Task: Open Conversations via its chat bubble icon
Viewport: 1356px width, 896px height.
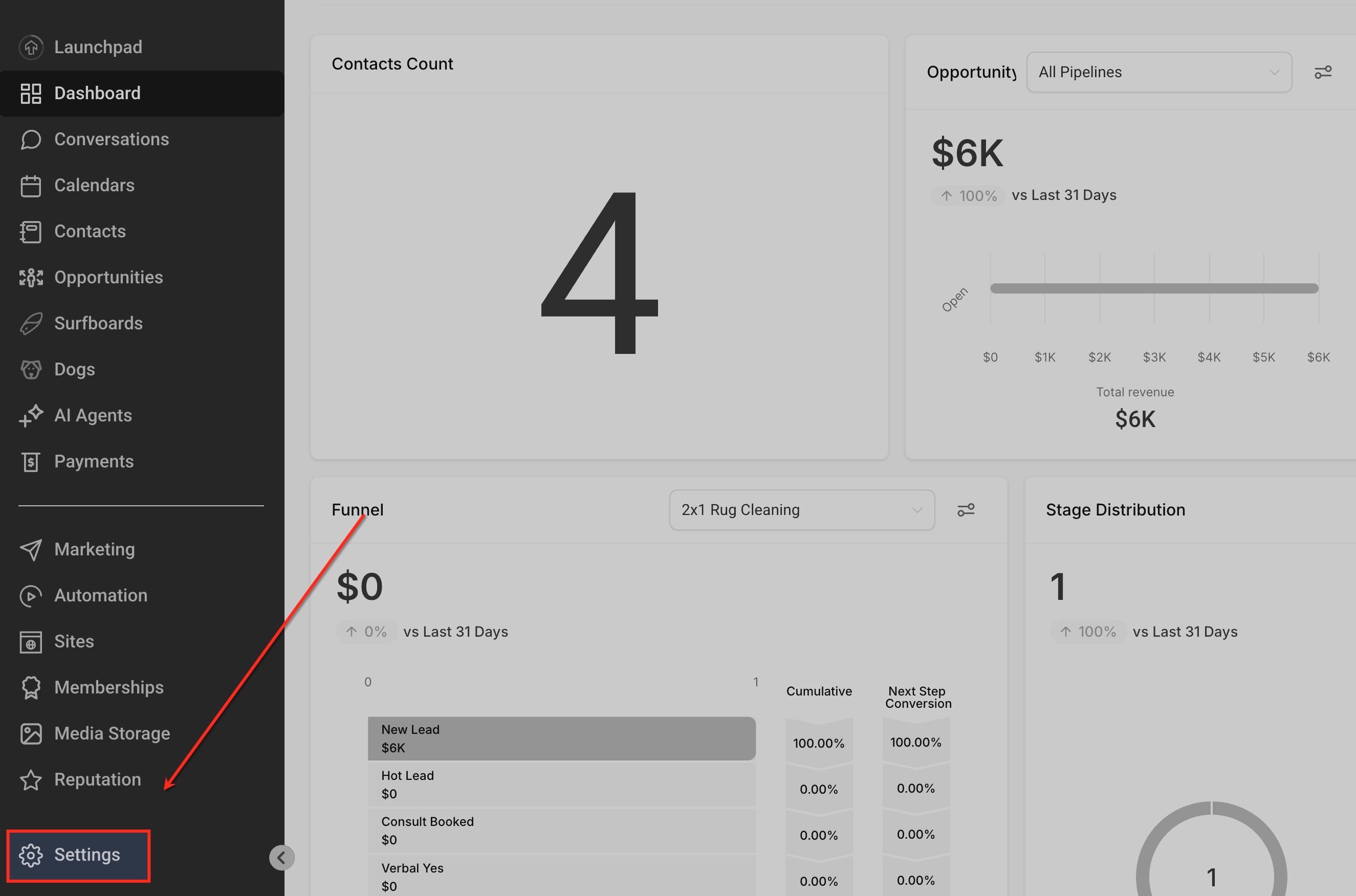Action: coord(31,140)
